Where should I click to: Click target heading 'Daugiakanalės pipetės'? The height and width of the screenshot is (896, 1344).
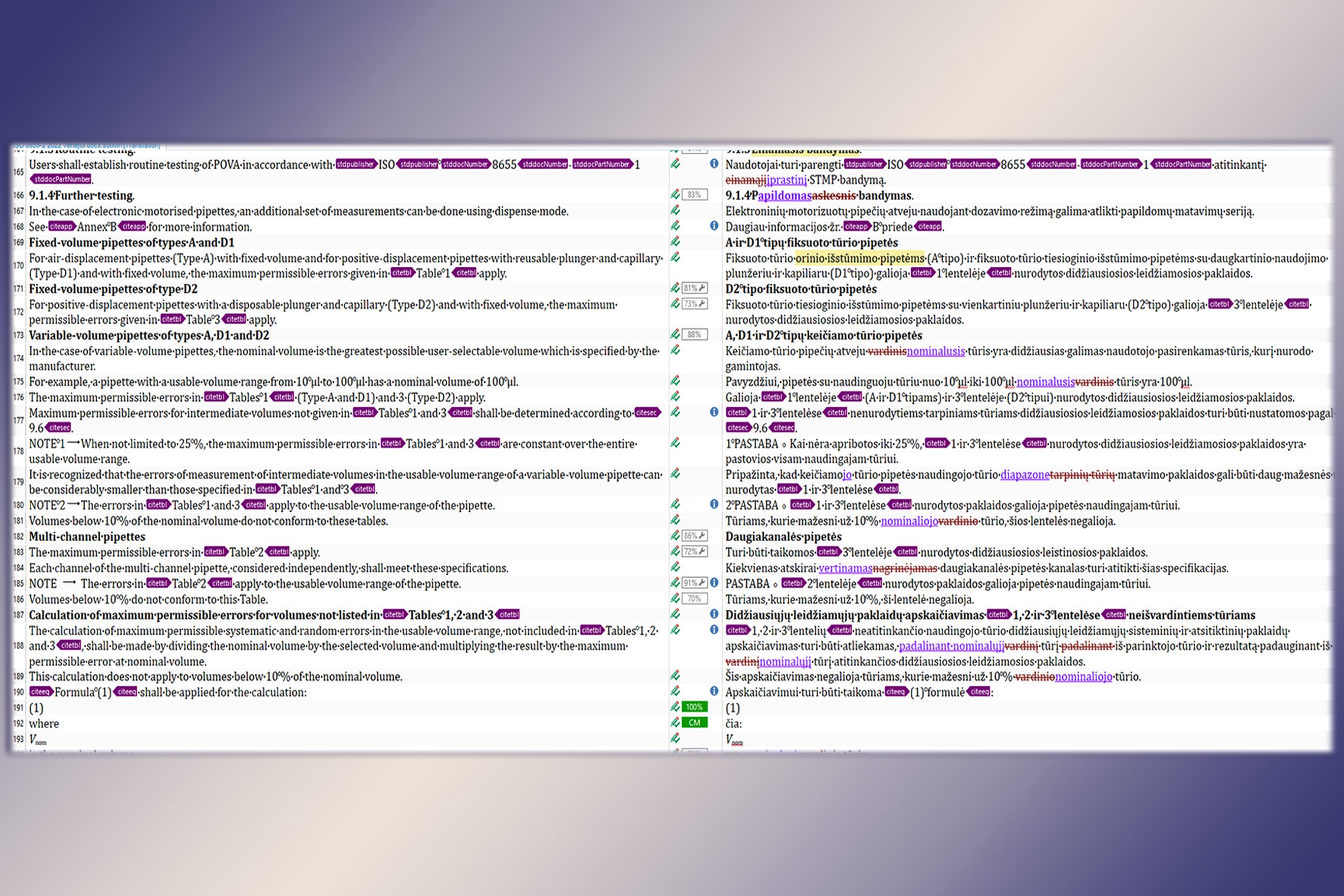[x=783, y=536]
